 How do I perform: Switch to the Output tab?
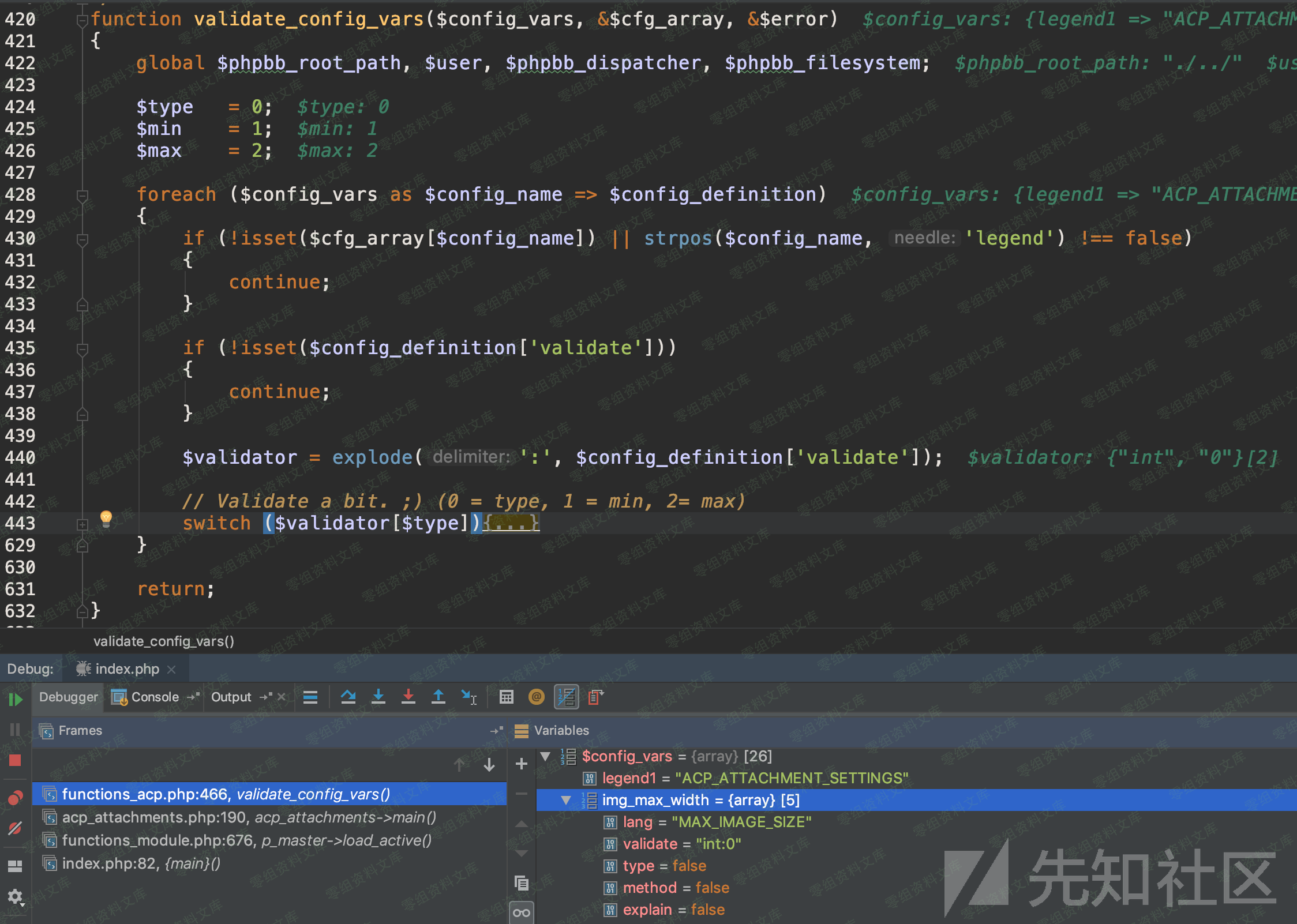click(231, 697)
